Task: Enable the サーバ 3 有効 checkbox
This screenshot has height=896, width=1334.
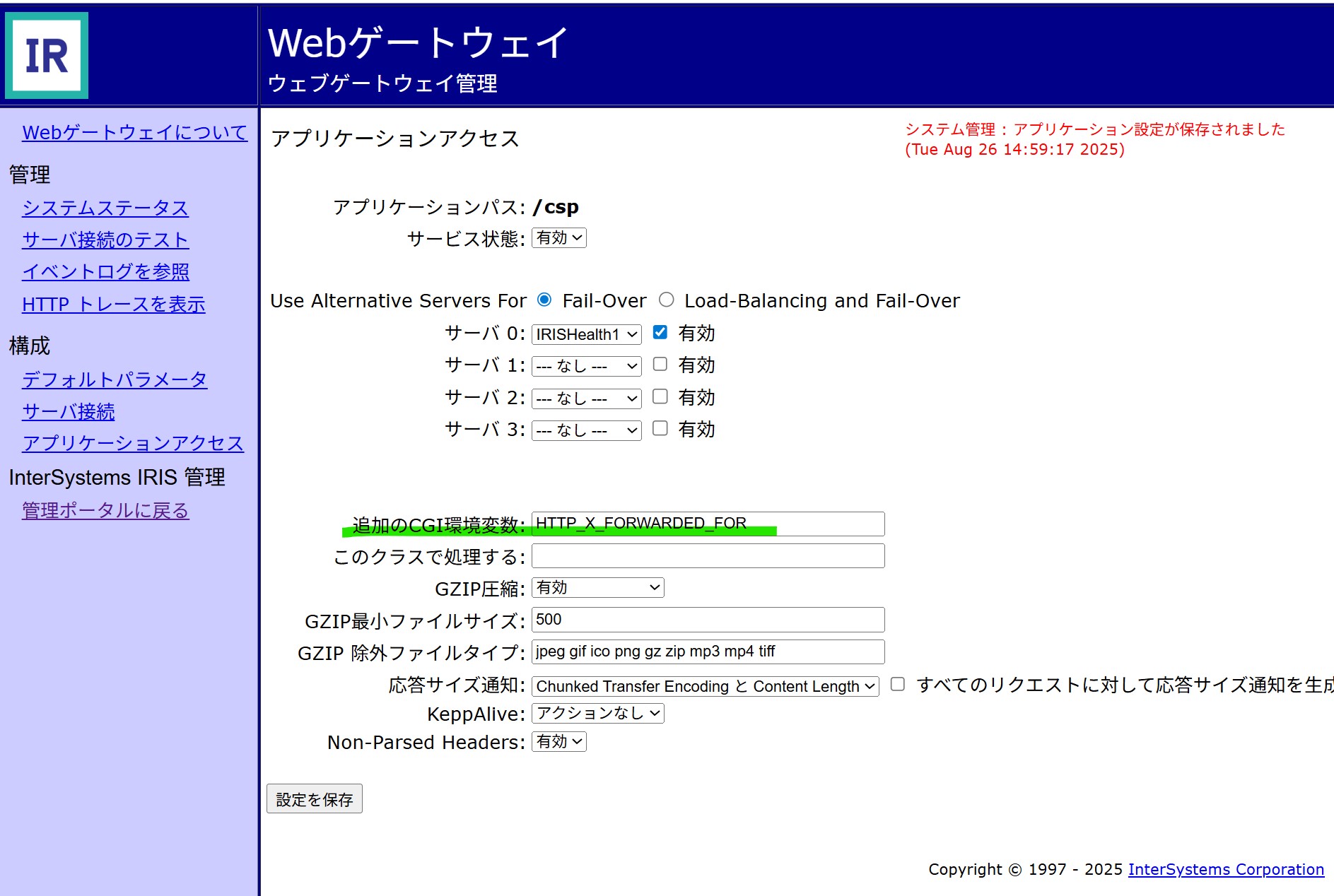Action: [x=660, y=428]
